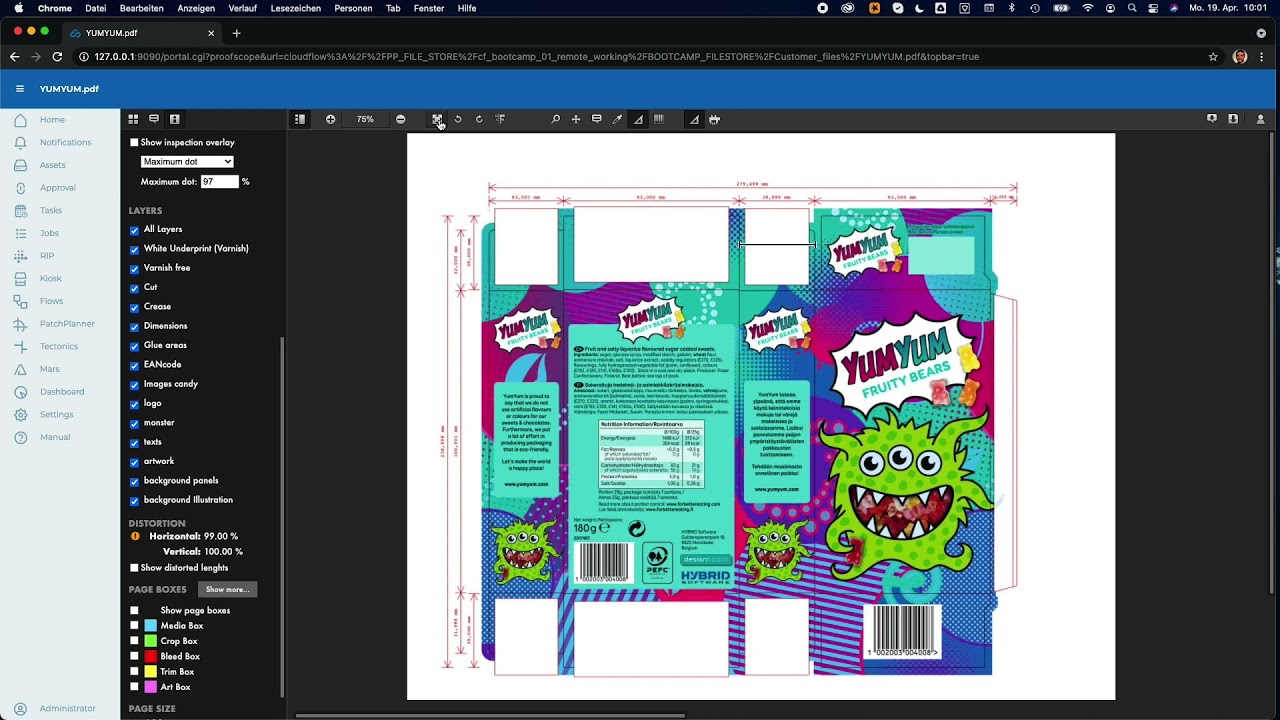Image resolution: width=1280 pixels, height=720 pixels.
Task: Open Tasks in the sidebar
Action: point(51,210)
